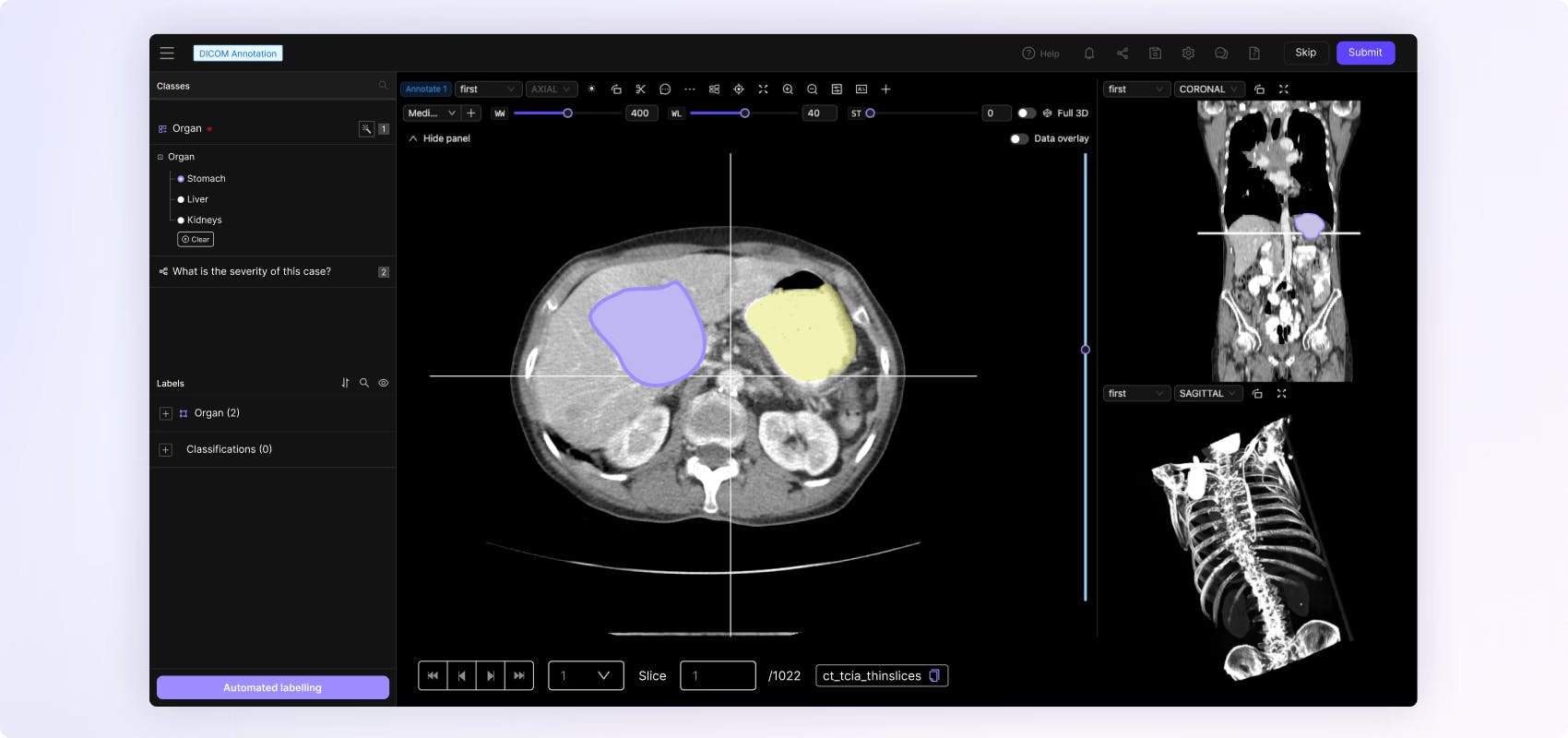Click the DICOM Annotation label
The height and width of the screenshot is (738, 1568).
[x=238, y=54]
